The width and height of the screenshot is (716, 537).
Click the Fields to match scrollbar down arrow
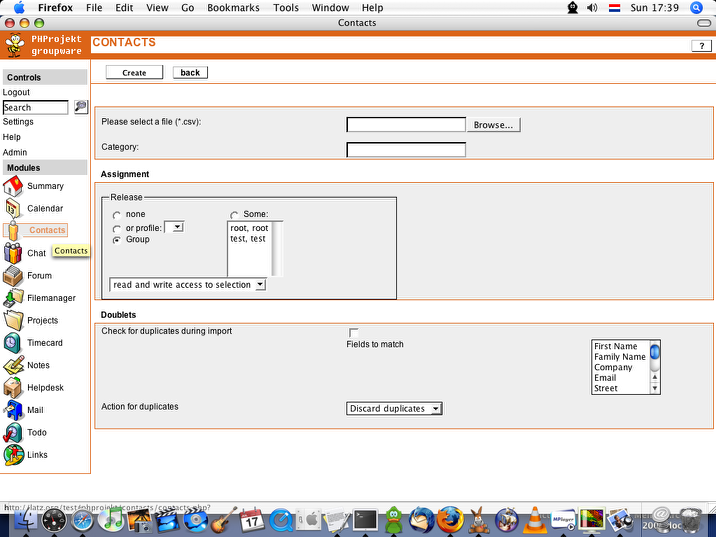(655, 389)
